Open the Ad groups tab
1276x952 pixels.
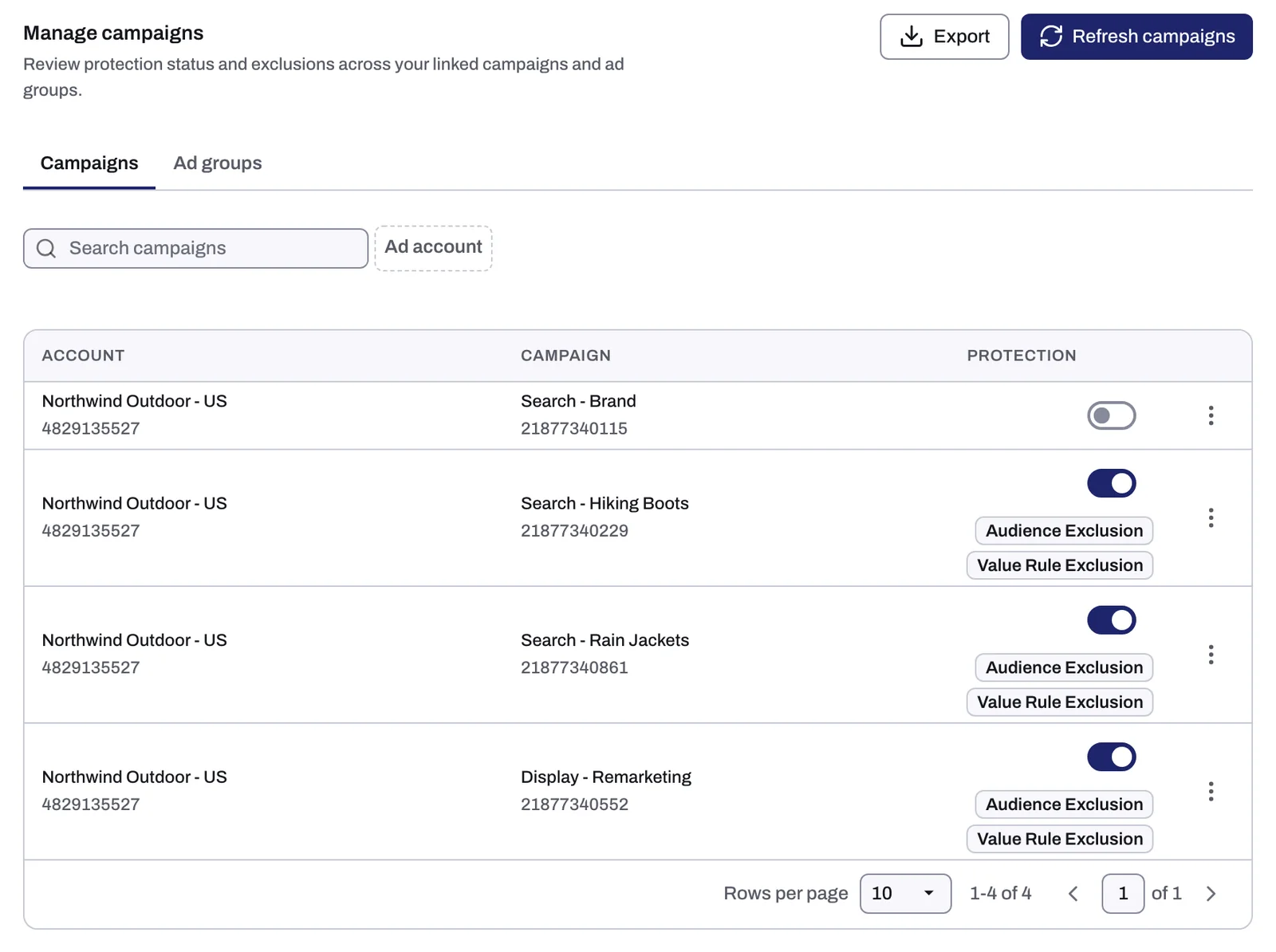(218, 163)
